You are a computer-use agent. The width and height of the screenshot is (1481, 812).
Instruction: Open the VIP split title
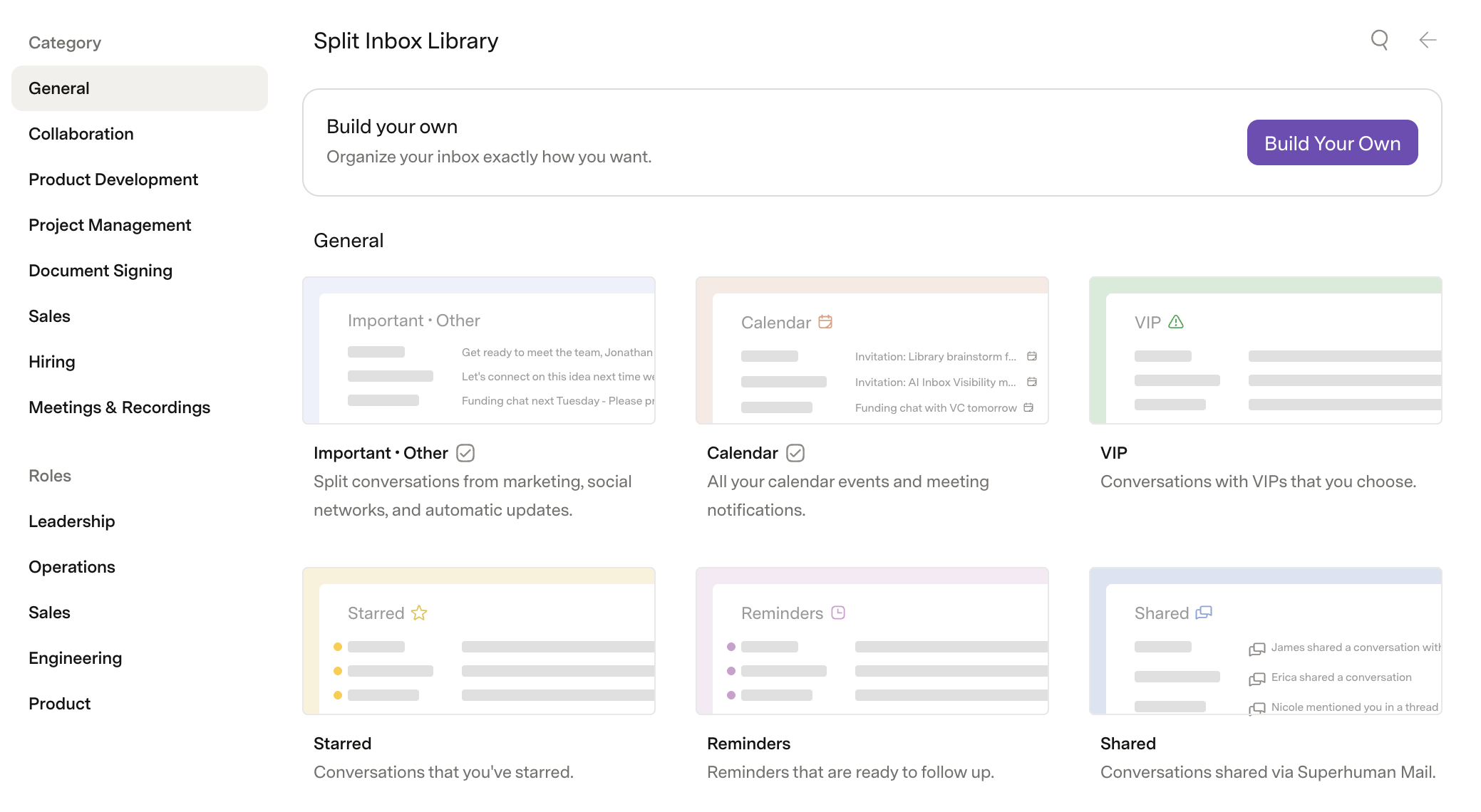click(1114, 453)
